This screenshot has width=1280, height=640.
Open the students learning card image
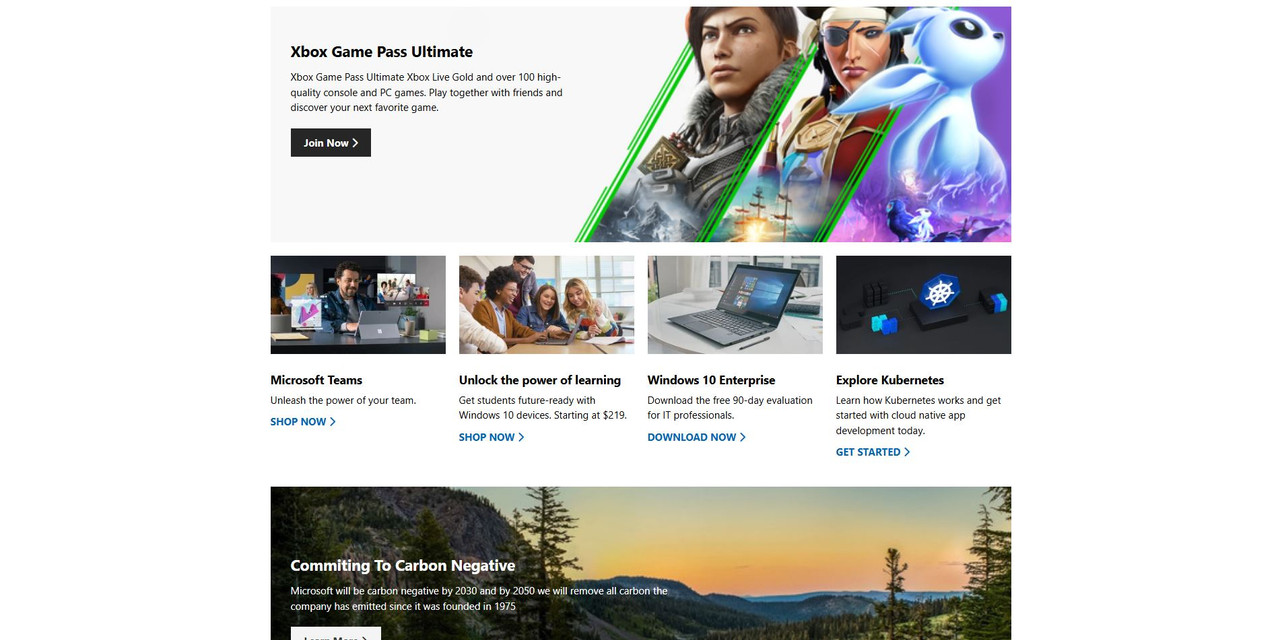(x=546, y=305)
